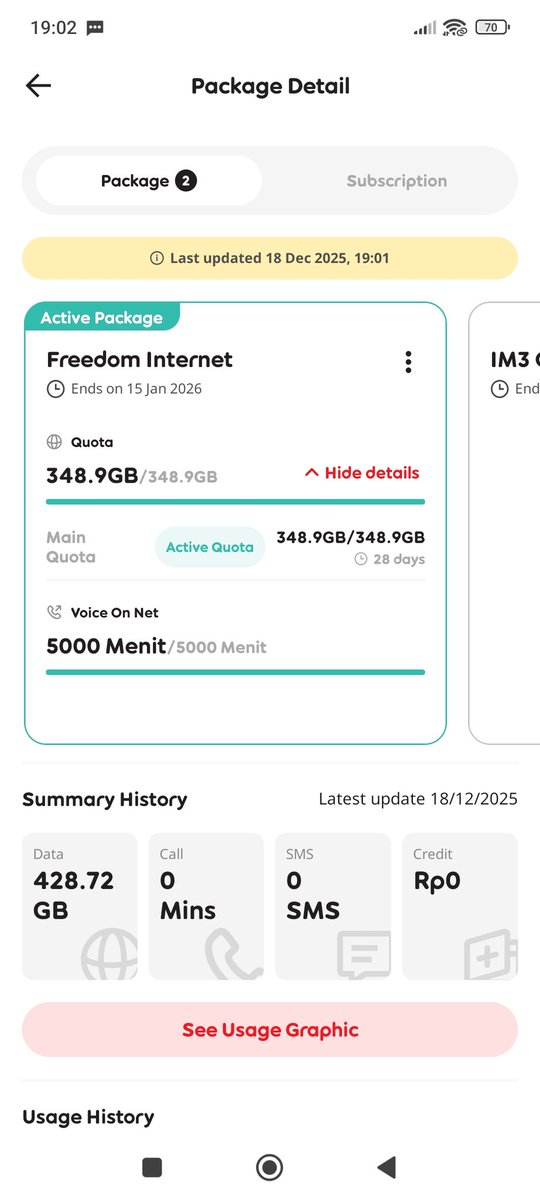Viewport: 540px width, 1200px height.
Task: Tap the clock icon beside Ends on 15 Jan
Action: point(56,389)
